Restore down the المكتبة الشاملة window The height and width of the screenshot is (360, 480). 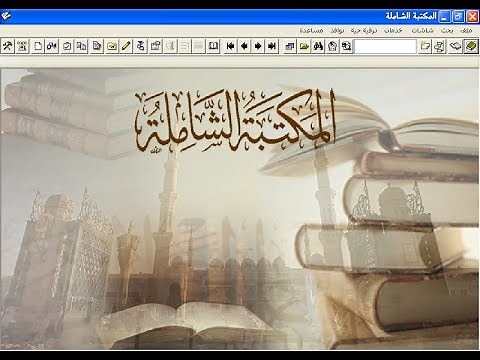point(458,16)
